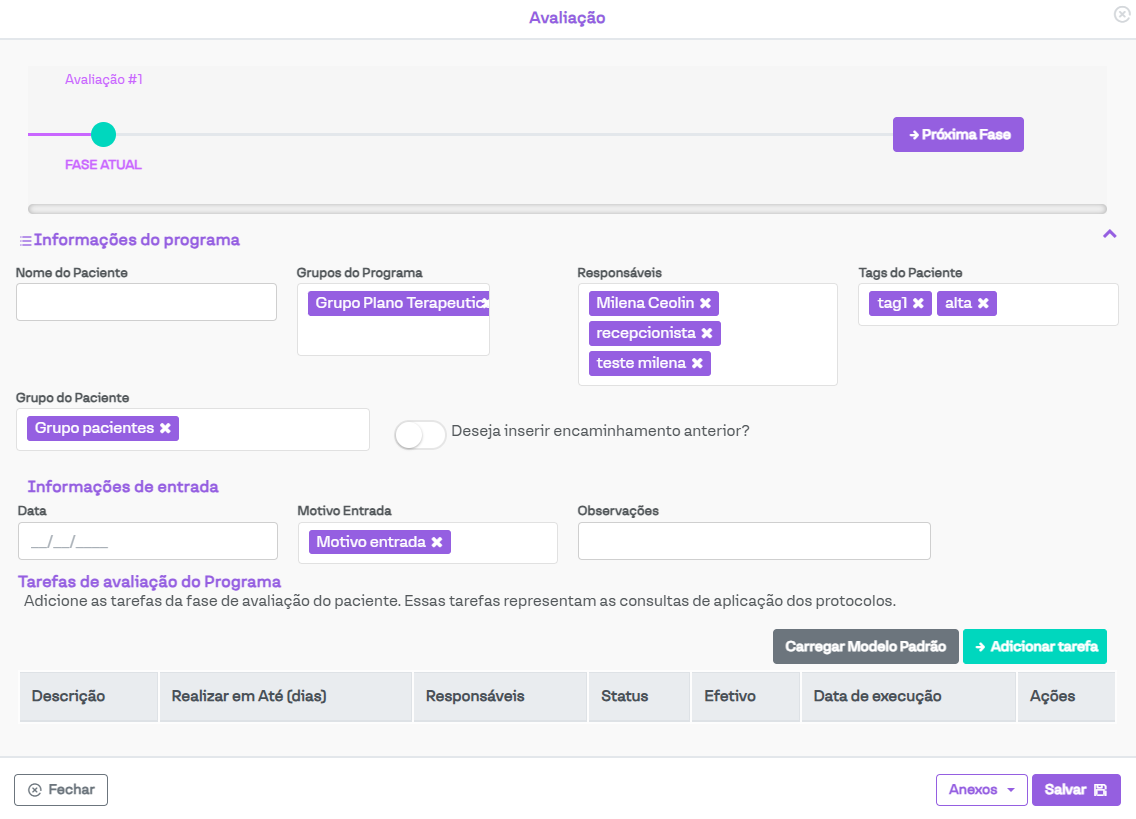Click the horizontal scrollbar under the phase timeline
This screenshot has height=819, width=1136.
[x=567, y=209]
